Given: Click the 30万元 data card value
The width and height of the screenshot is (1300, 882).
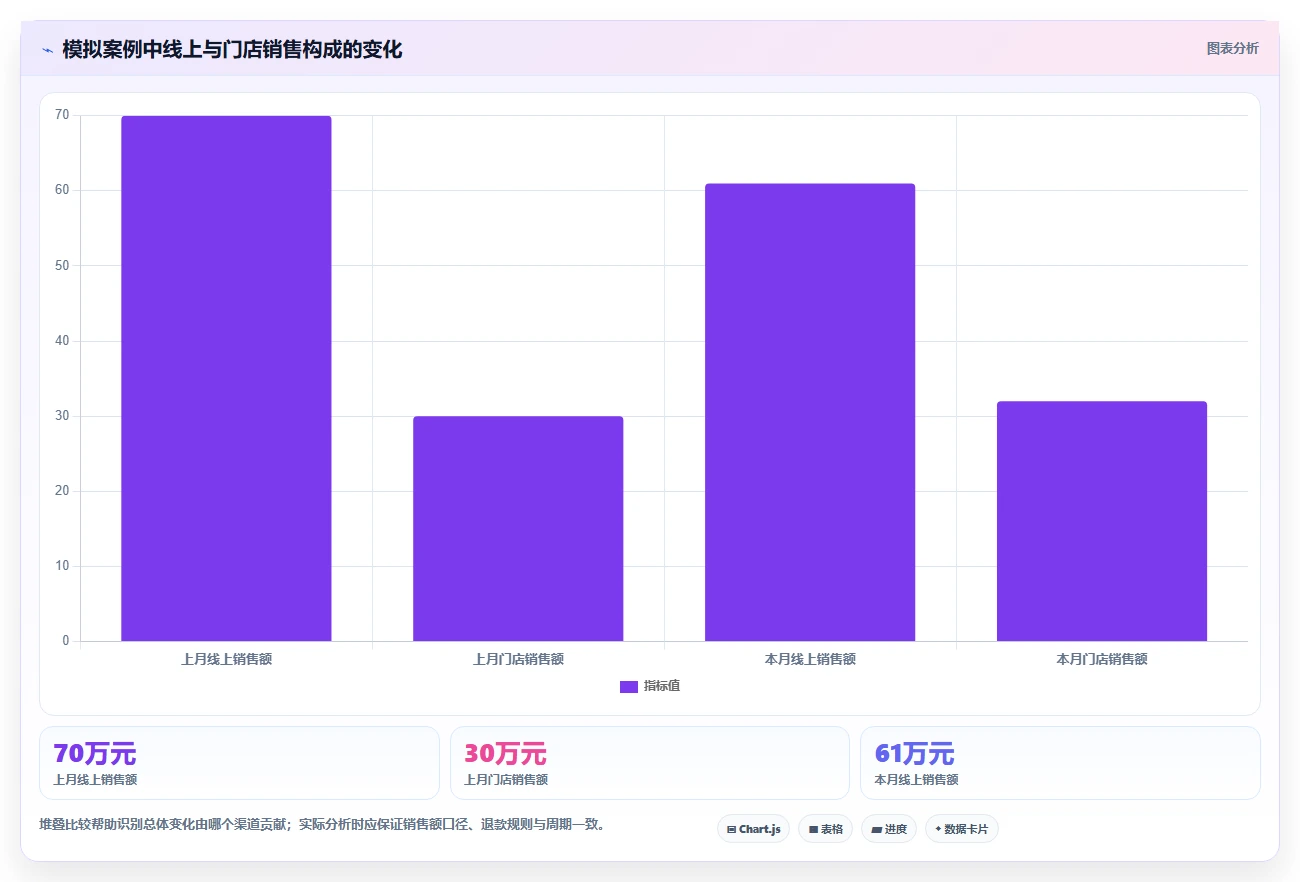Looking at the screenshot, I should pyautogui.click(x=506, y=754).
